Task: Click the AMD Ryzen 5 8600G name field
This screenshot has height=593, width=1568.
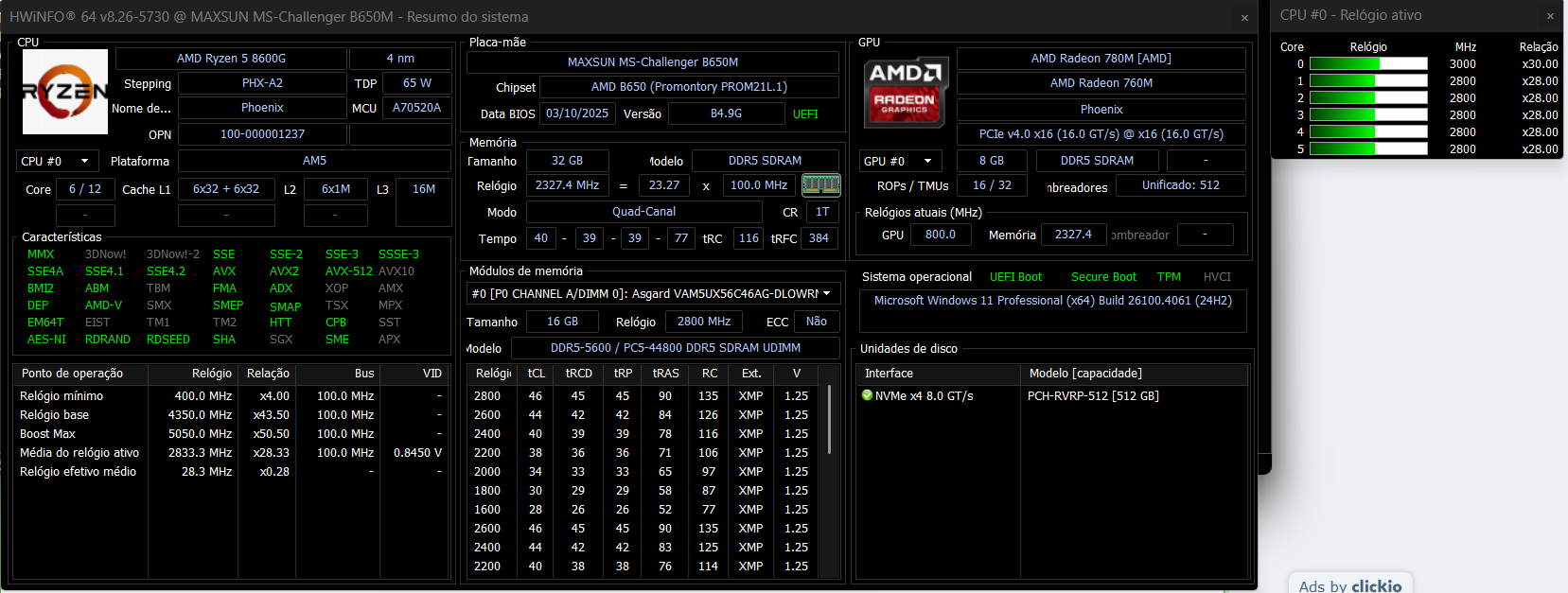Action: pyautogui.click(x=231, y=59)
